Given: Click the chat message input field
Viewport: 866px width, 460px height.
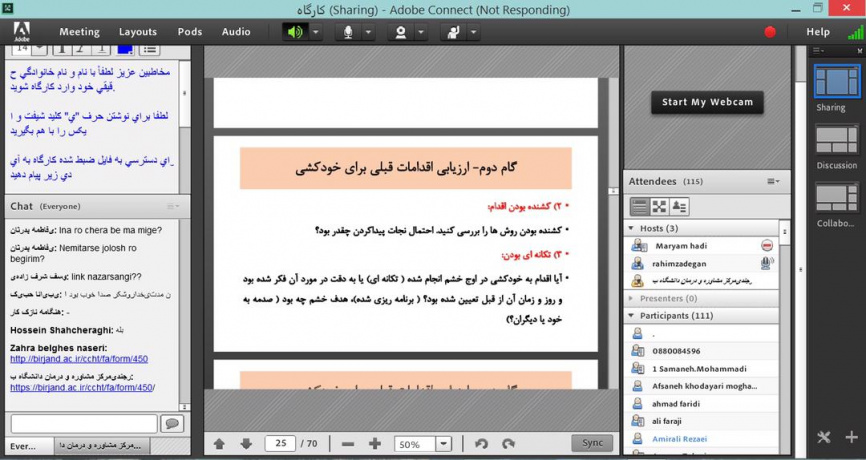Looking at the screenshot, I should (x=84, y=424).
